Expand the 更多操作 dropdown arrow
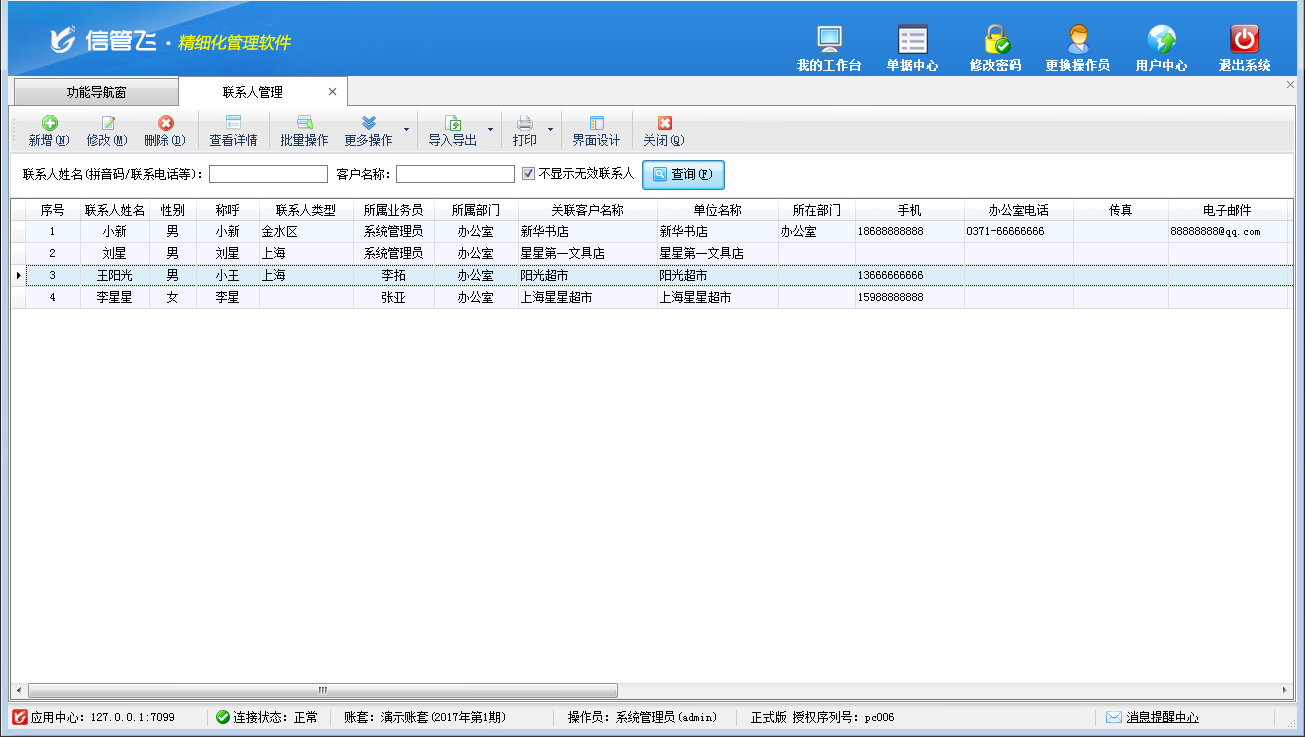The height and width of the screenshot is (737, 1305). [405, 130]
